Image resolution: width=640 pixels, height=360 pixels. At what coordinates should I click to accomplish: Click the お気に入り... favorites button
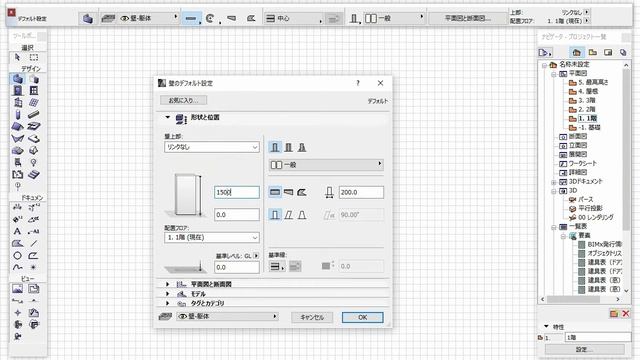[x=183, y=100]
